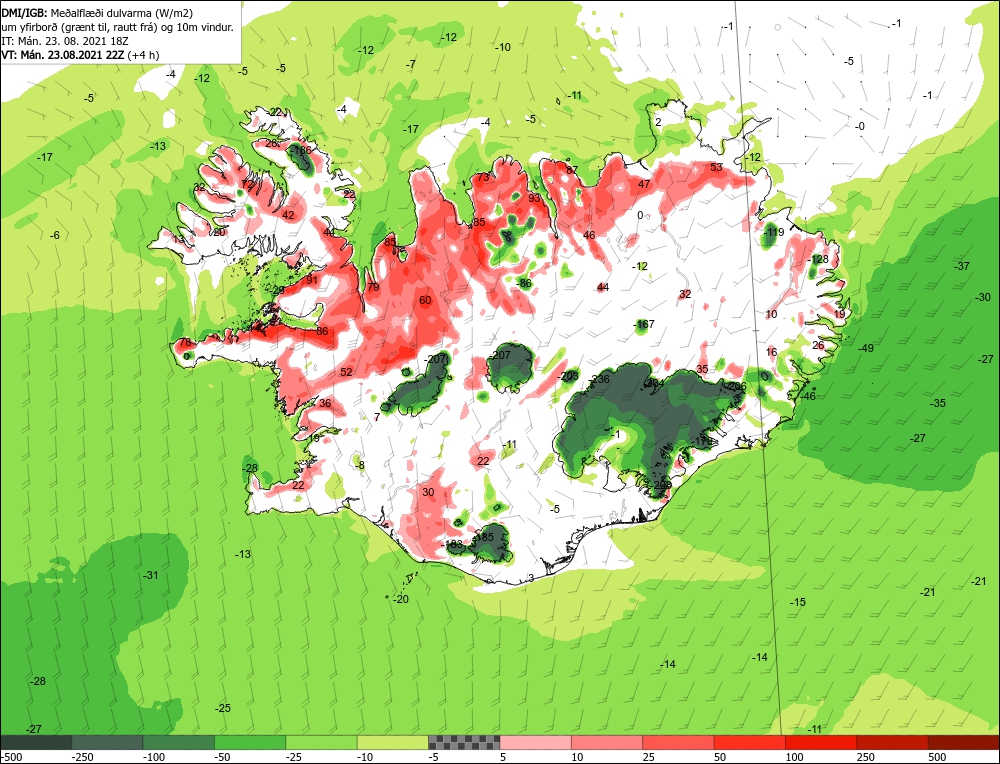
Task: Click the legend label '250'
Action: coord(866,757)
